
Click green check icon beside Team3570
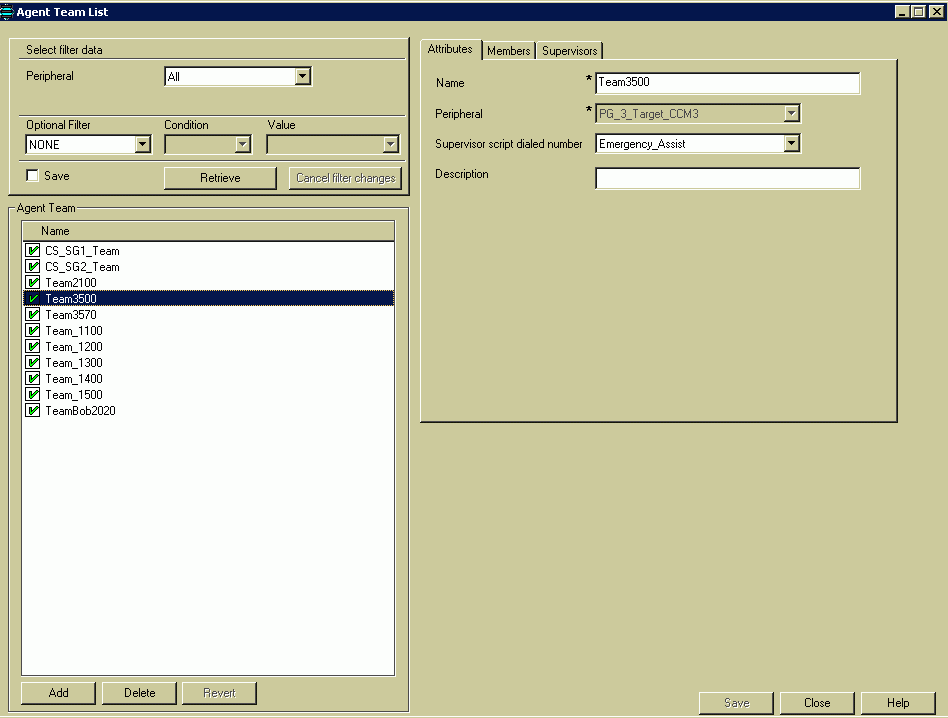tap(33, 314)
